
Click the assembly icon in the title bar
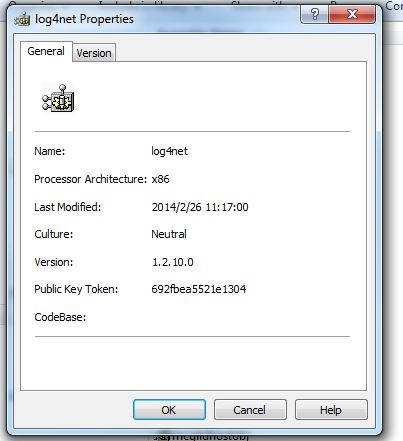point(22,19)
